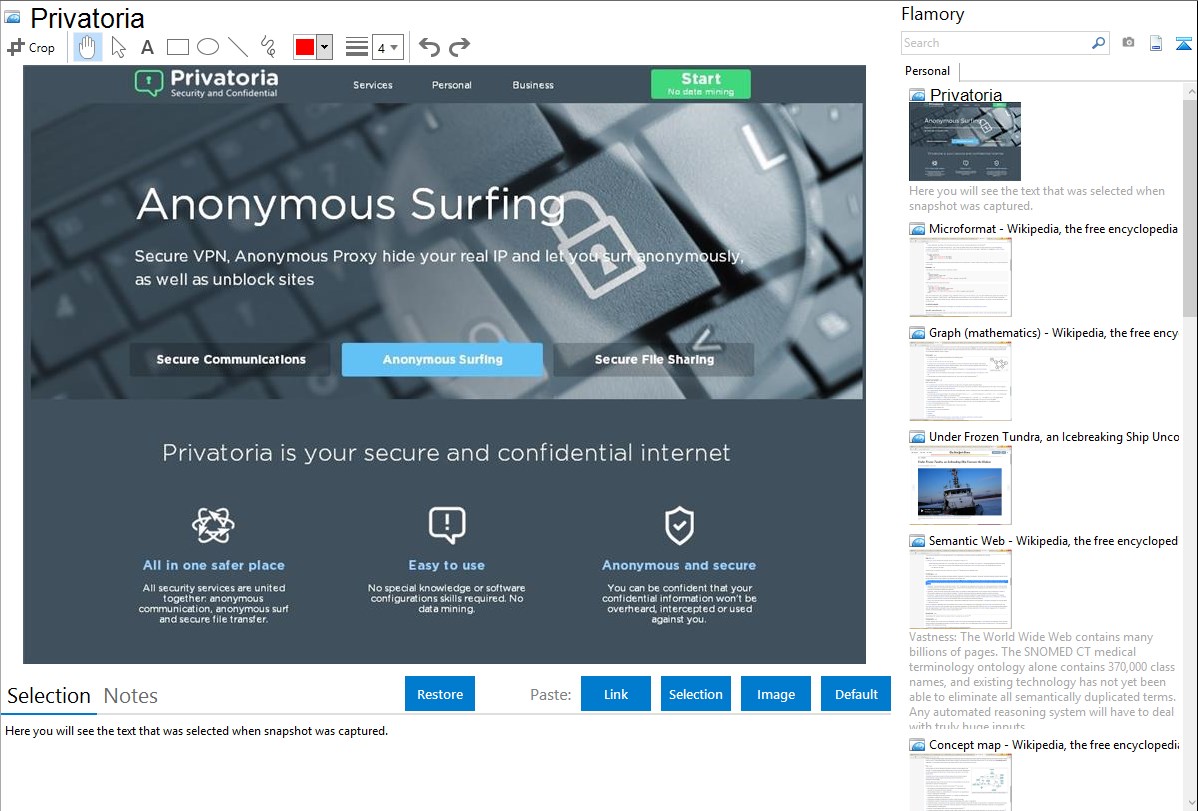Click the Personal menu in webpage

coord(452,85)
